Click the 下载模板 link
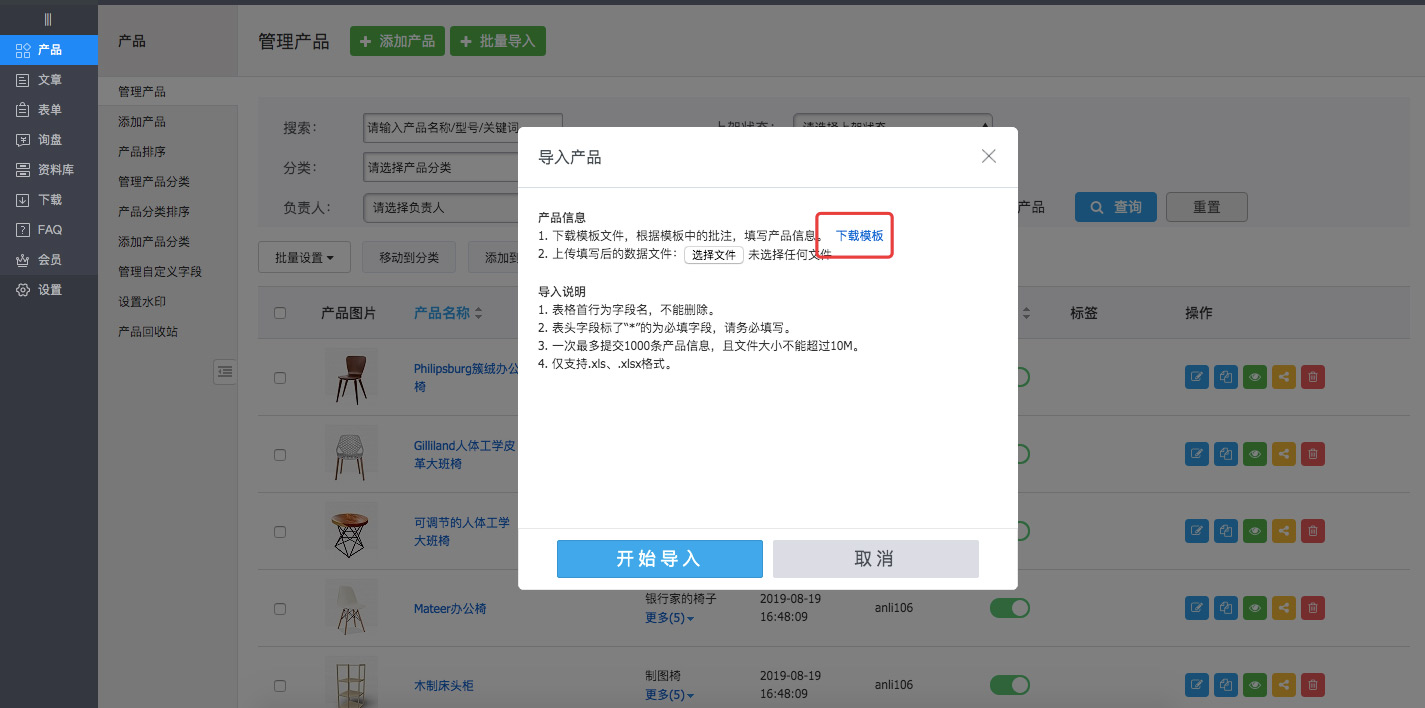 click(x=859, y=236)
